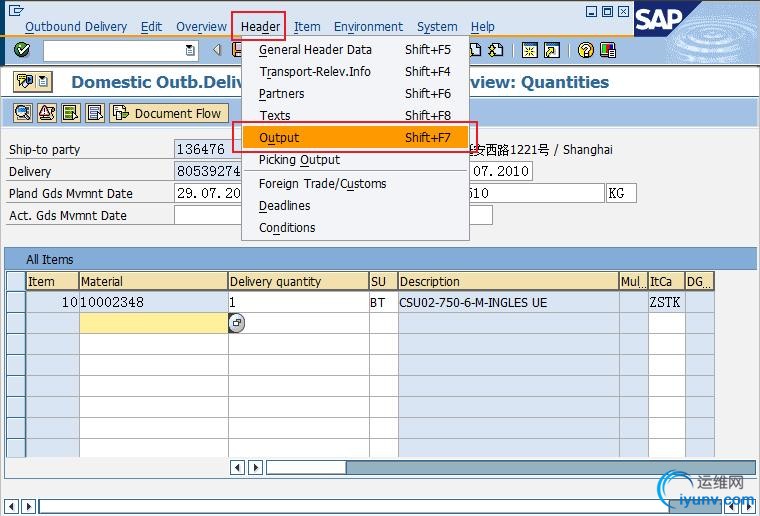Image resolution: width=760 pixels, height=516 pixels.
Task: Choose Texts in the Header menu
Action: pyautogui.click(x=355, y=115)
